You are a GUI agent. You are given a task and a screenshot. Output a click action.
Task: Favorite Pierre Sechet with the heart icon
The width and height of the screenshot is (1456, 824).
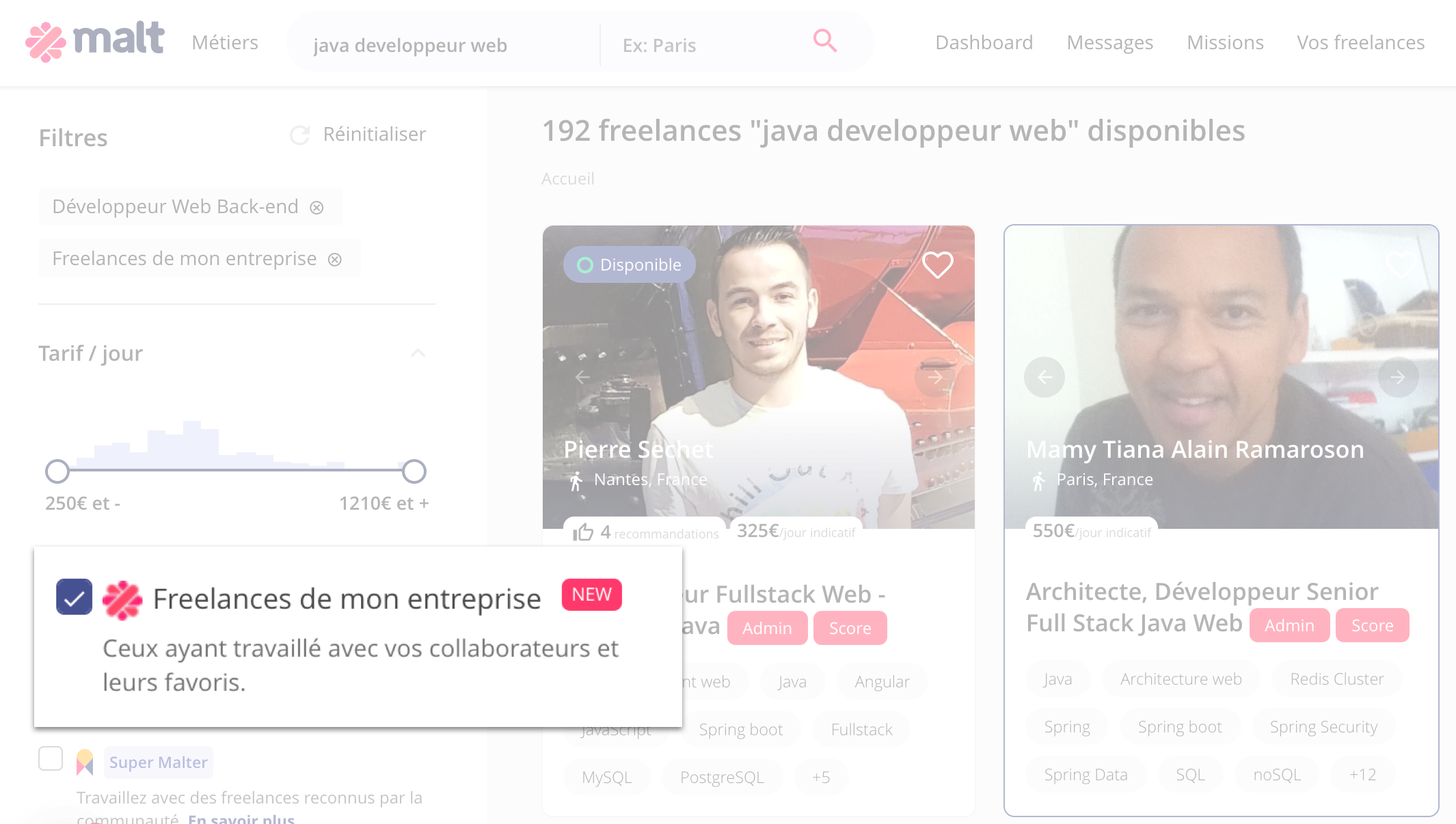(937, 265)
